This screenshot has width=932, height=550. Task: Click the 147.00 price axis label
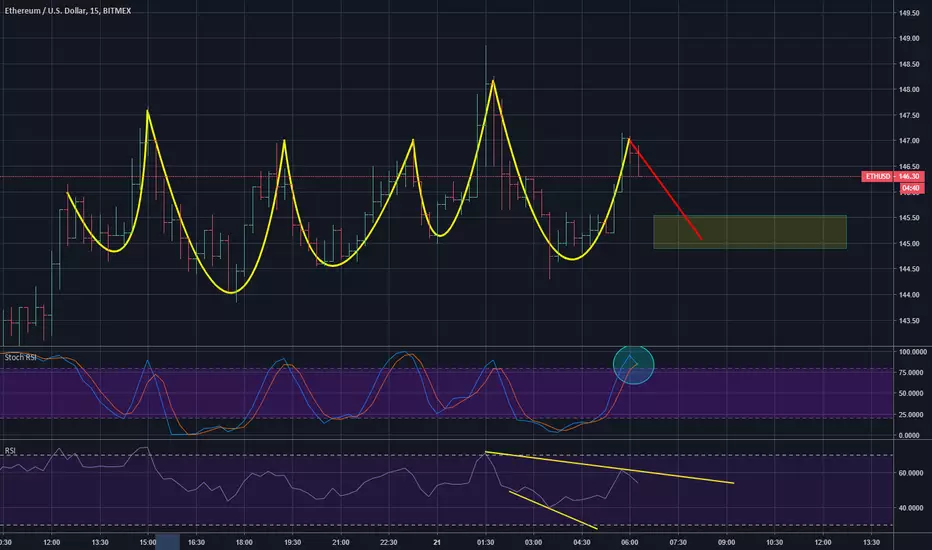pos(909,141)
